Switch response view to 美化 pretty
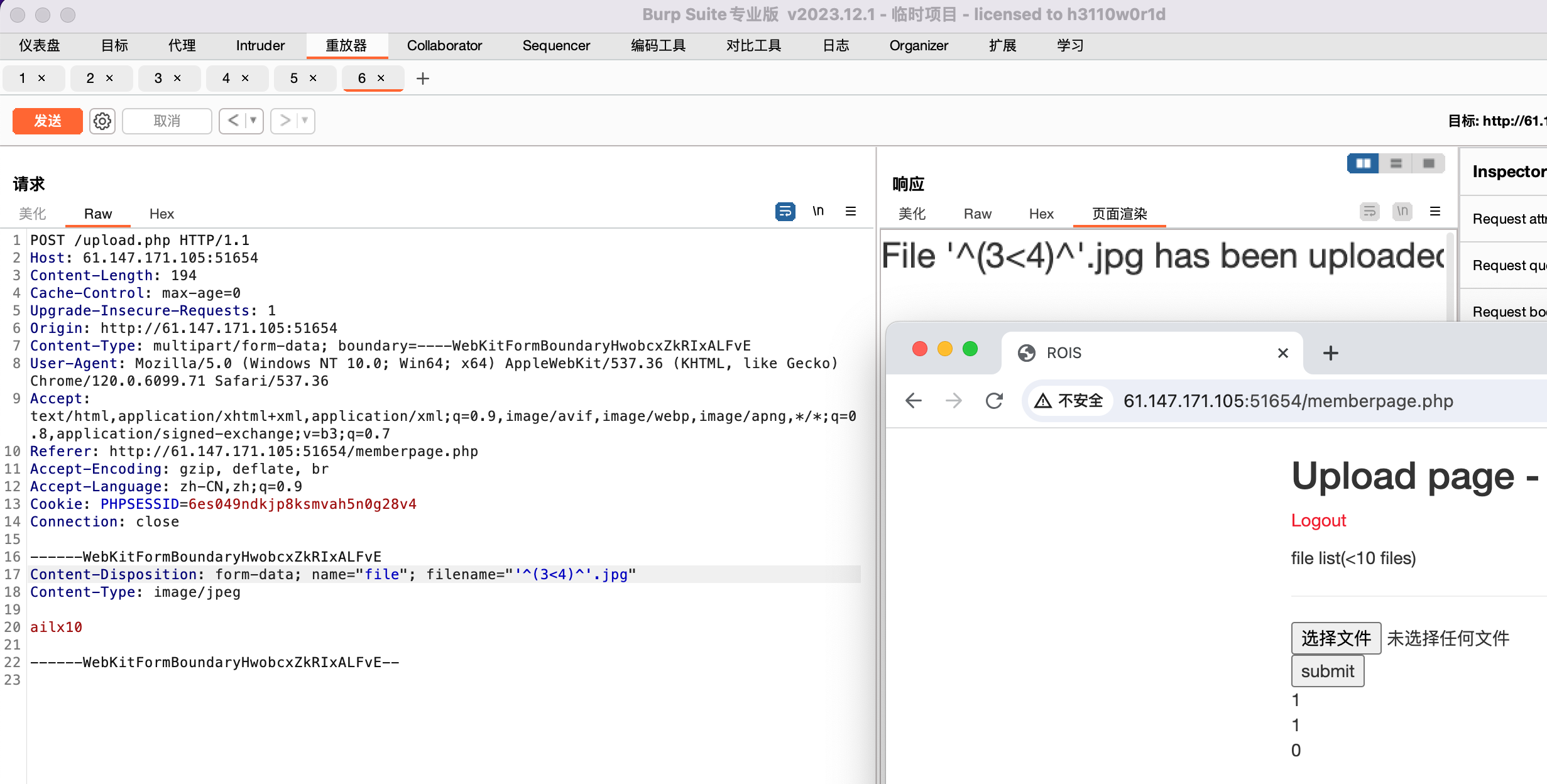Viewport: 1547px width, 784px height. [x=912, y=214]
